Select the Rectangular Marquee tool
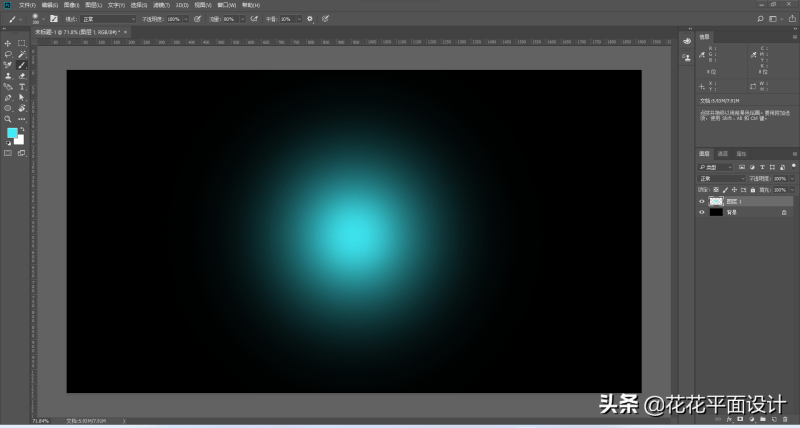This screenshot has height=428, width=800. 21,44
